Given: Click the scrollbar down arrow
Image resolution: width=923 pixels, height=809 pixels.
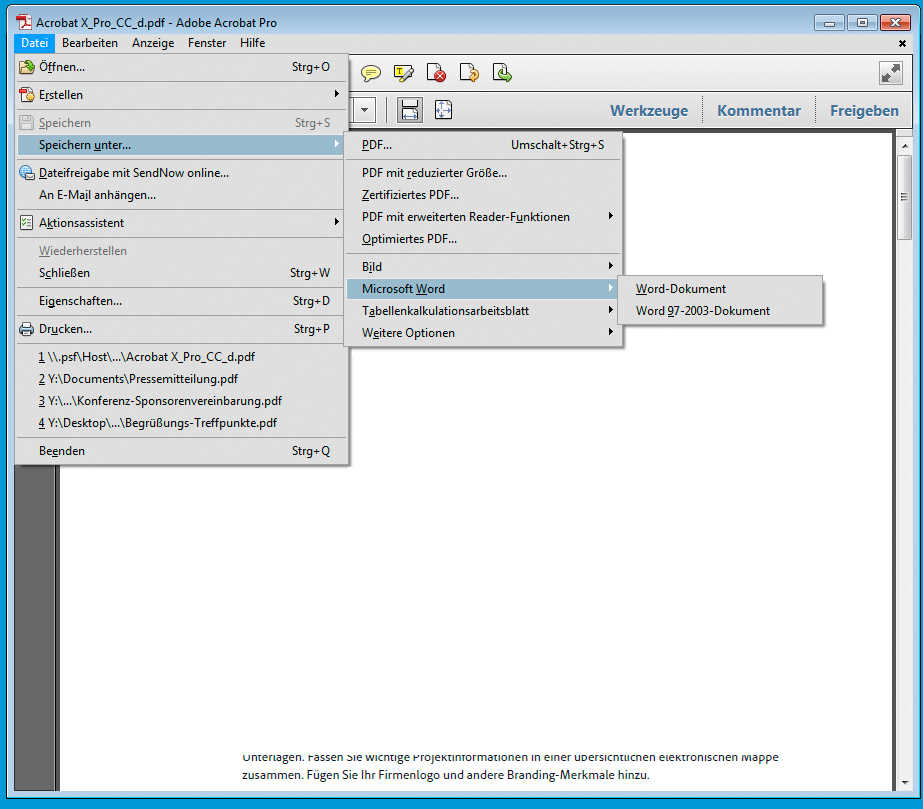Looking at the screenshot, I should pos(905,783).
